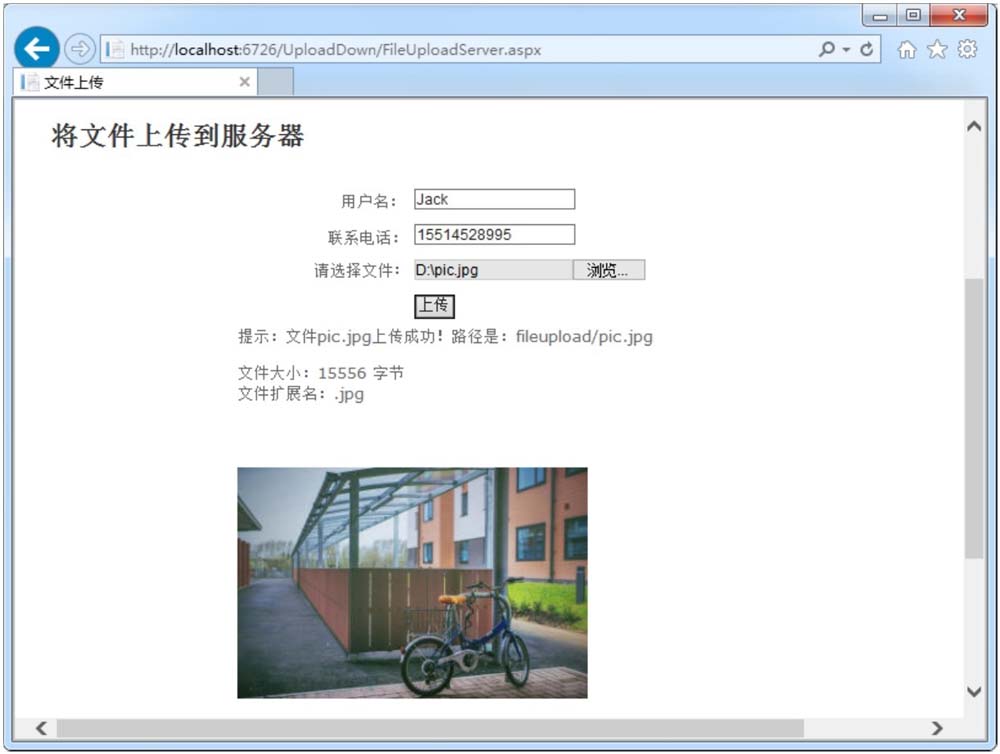
Task: Click the vertical scrollbar down arrow
Action: point(974,691)
